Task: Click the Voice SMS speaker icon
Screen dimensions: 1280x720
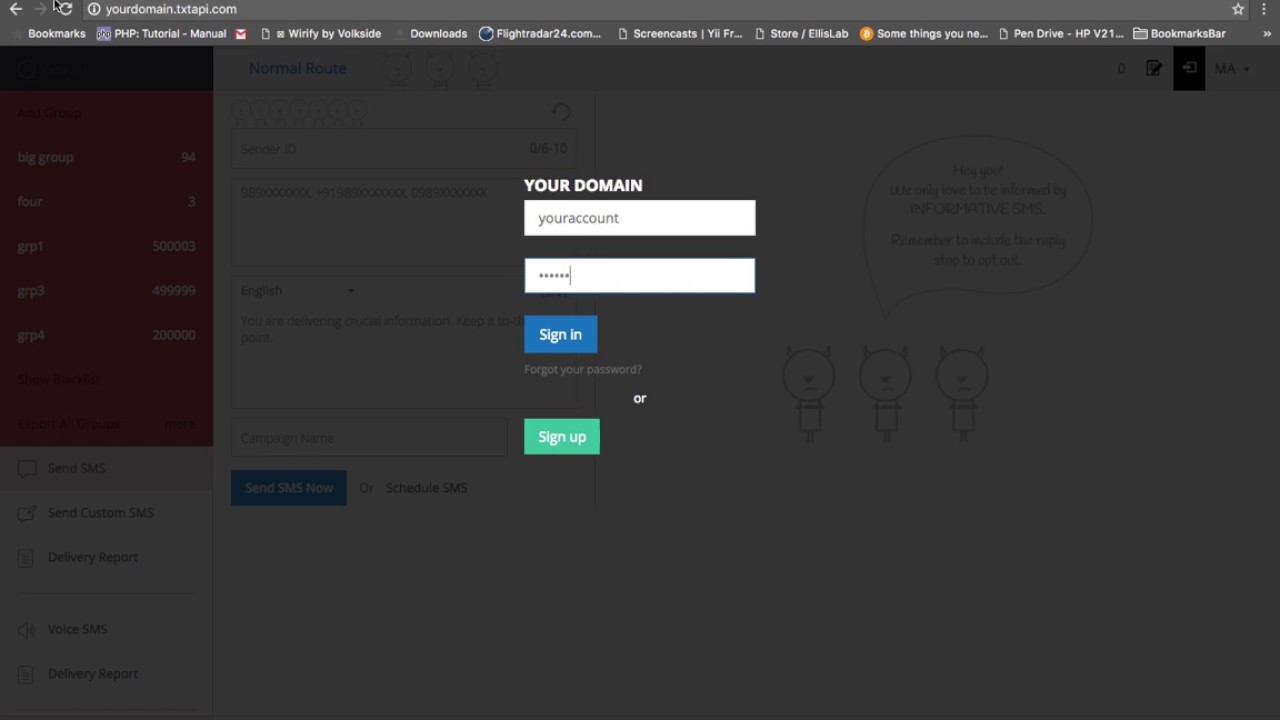Action: tap(27, 630)
